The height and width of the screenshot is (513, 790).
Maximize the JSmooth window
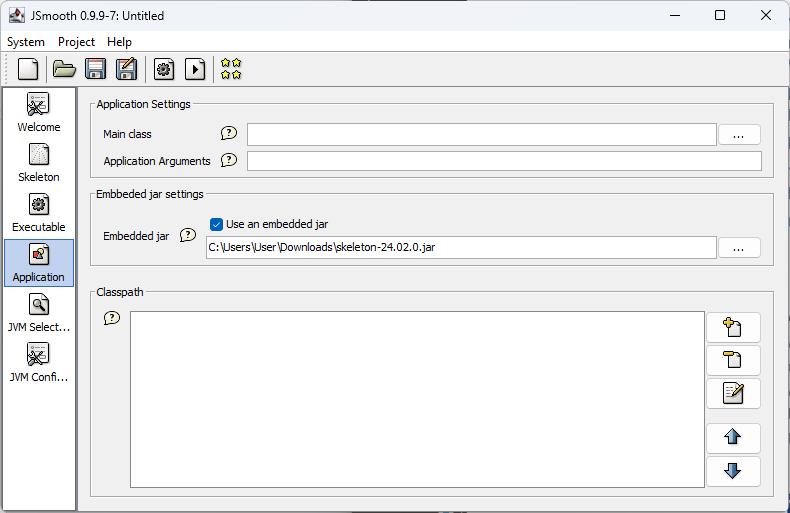(720, 16)
